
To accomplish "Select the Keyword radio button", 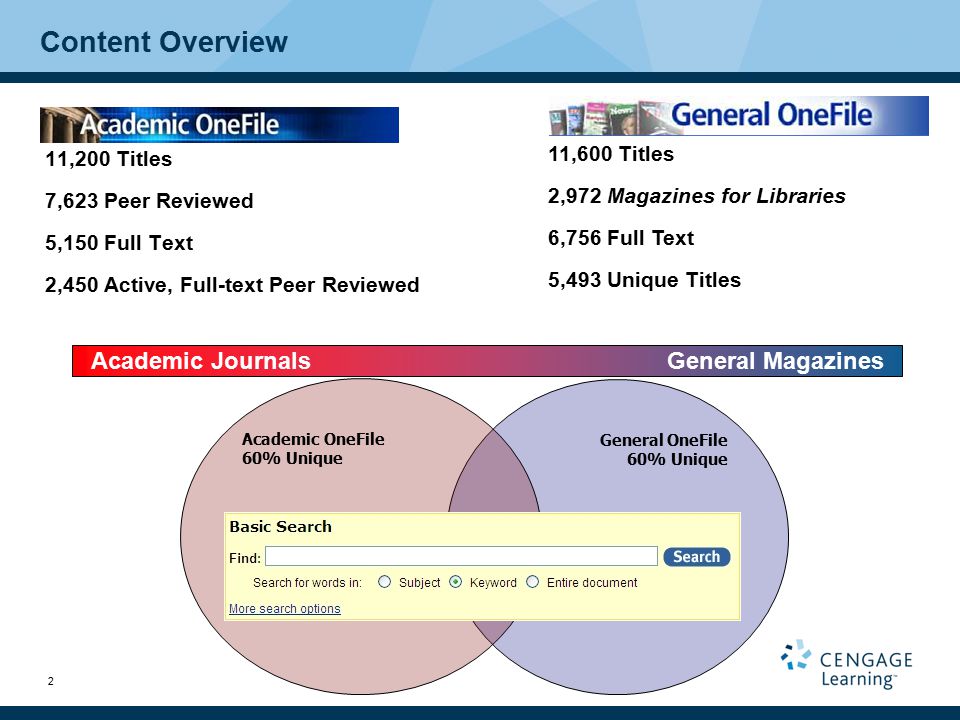I will tap(456, 582).
